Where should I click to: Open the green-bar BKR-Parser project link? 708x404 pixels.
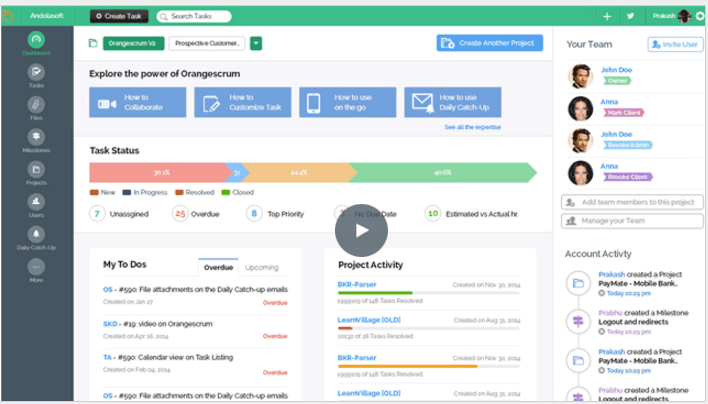point(357,285)
